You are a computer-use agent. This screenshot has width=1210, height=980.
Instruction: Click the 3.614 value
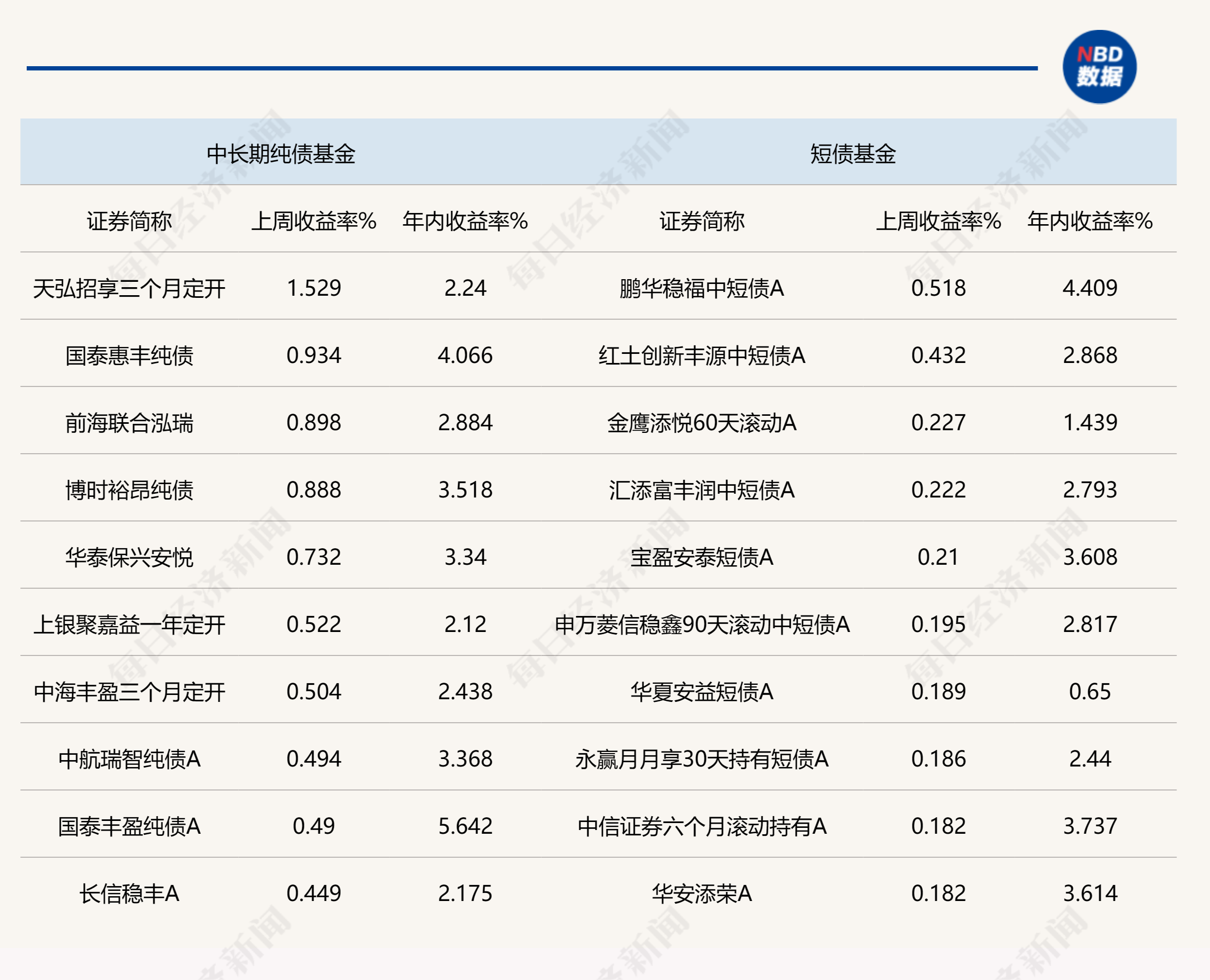tap(1090, 892)
